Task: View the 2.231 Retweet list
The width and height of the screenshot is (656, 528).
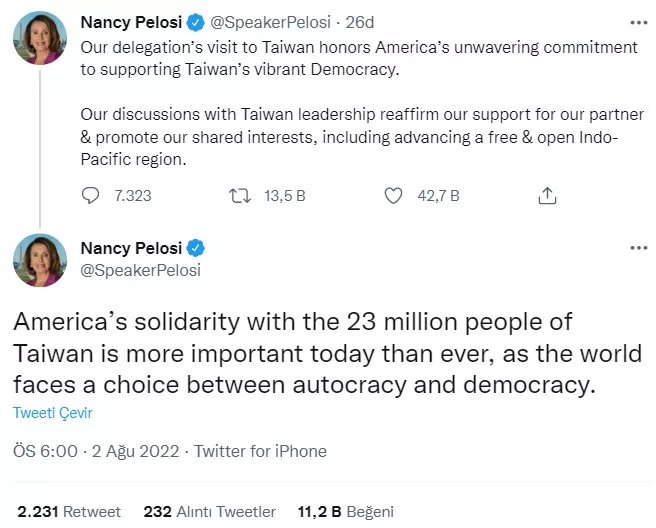Action: click(69, 511)
